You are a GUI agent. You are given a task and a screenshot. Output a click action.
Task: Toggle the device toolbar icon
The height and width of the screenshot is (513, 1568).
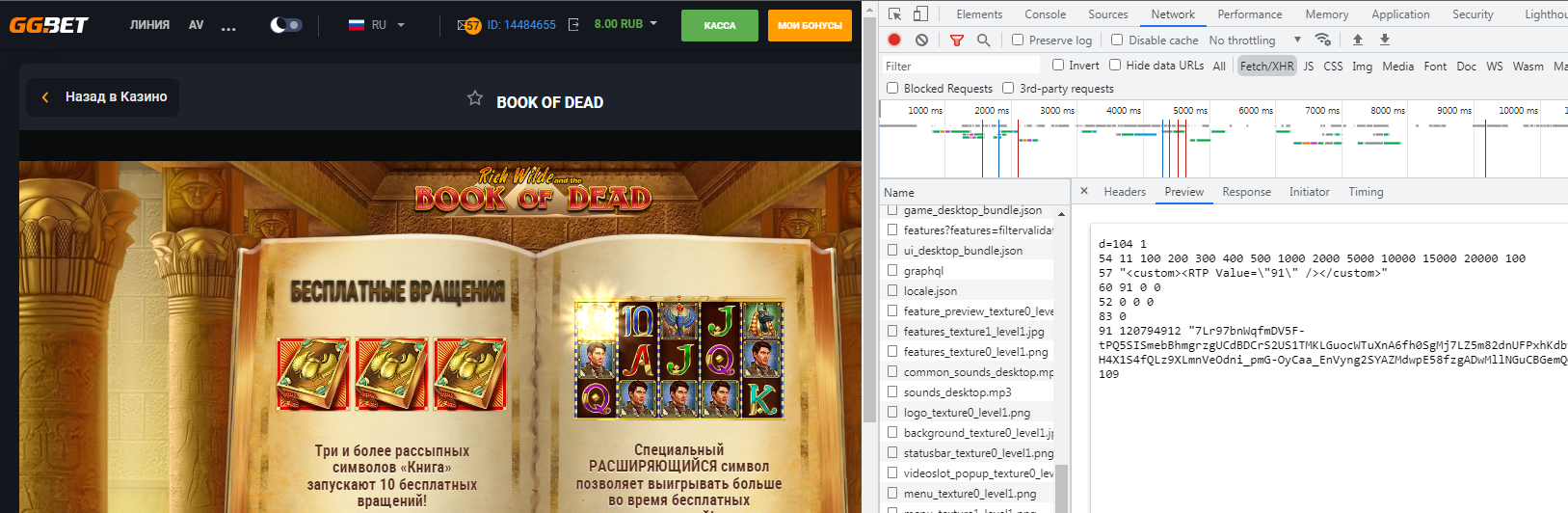(920, 13)
